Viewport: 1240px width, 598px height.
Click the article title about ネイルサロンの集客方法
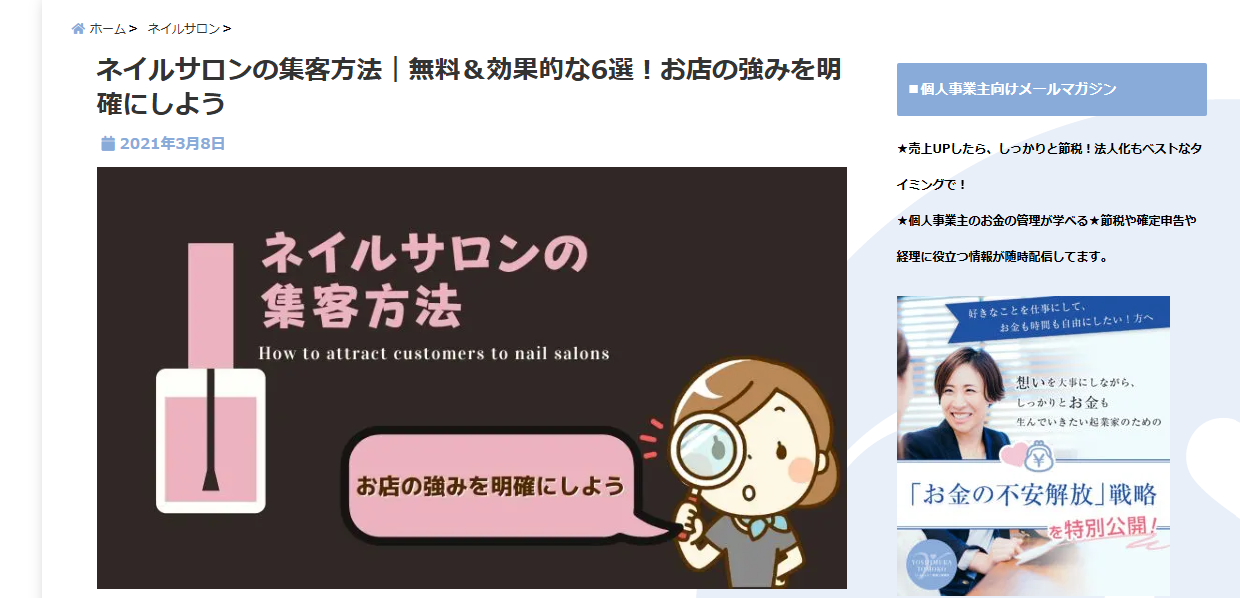[468, 86]
